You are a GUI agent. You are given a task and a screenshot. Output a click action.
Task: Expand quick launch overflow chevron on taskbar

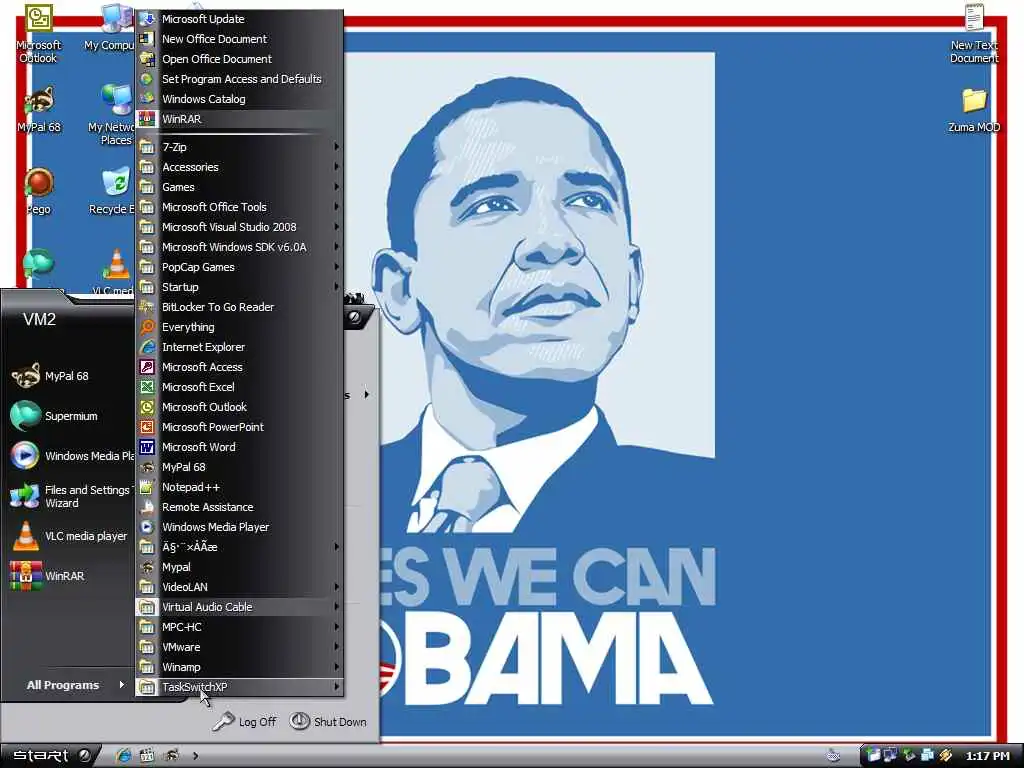195,756
